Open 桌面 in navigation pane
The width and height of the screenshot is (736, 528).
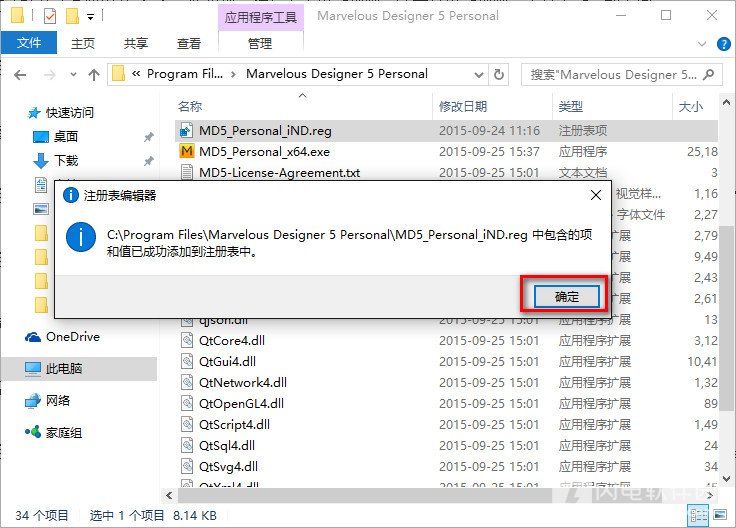tap(65, 137)
